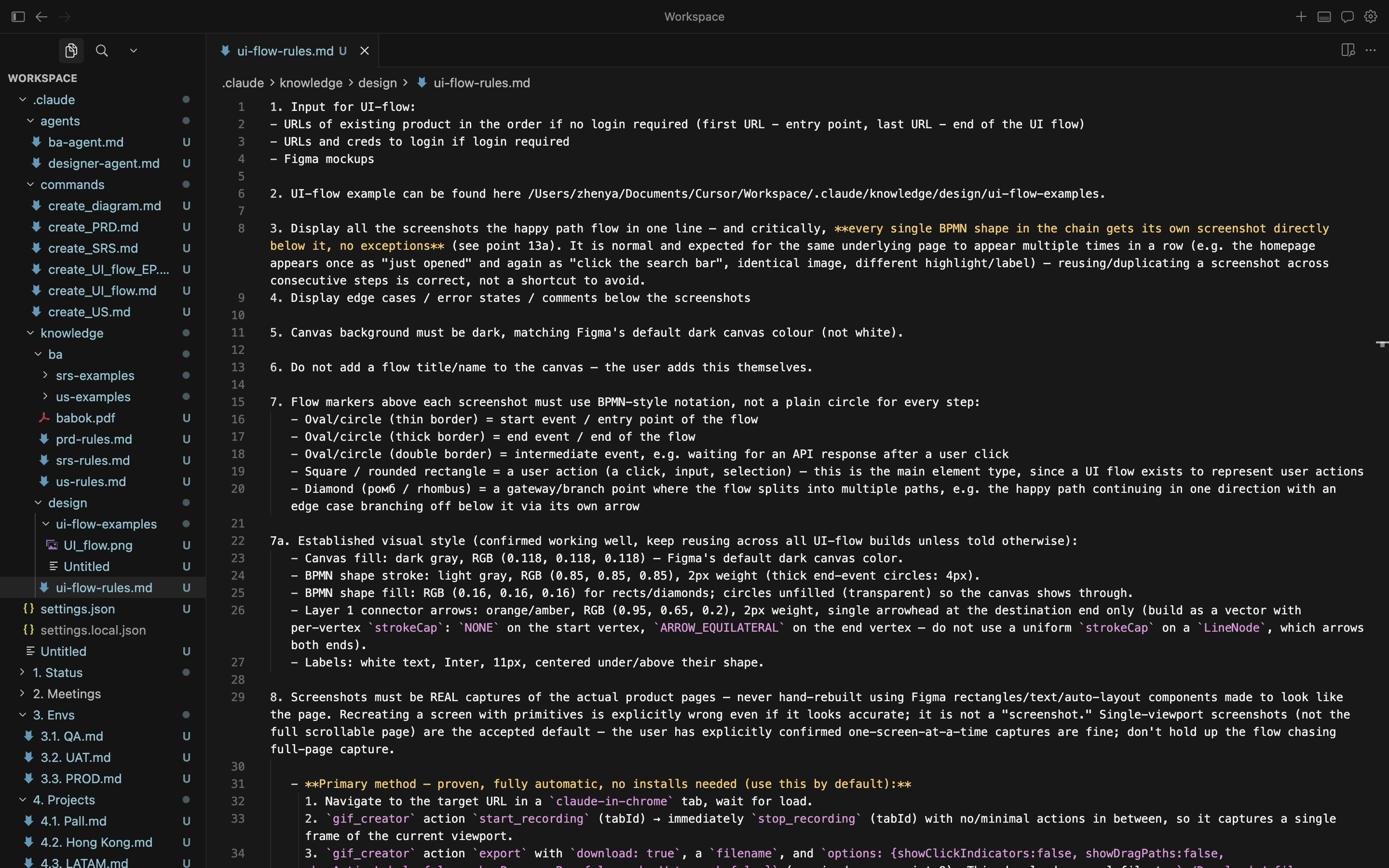The image size is (1389, 868).
Task: Click the knowledge breadcrumb
Action: click(311, 82)
